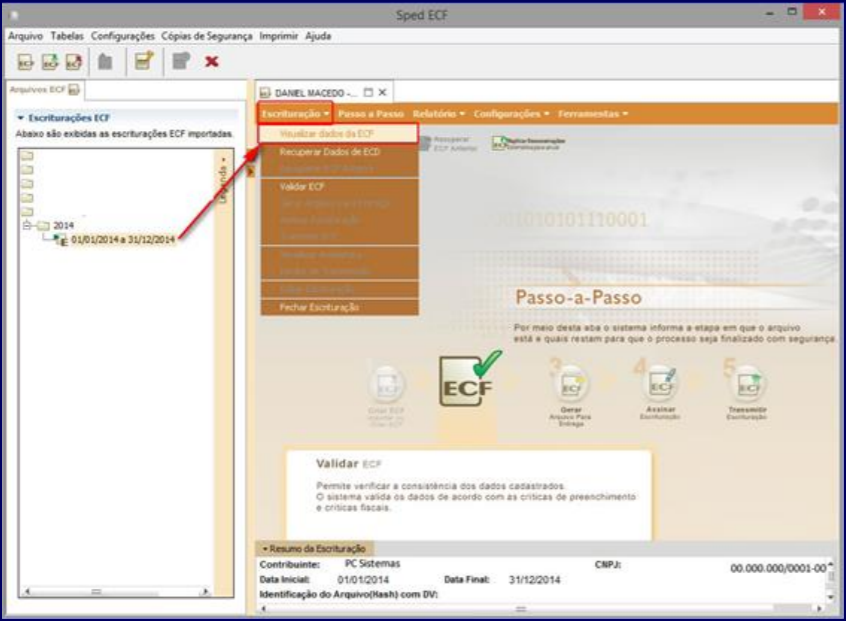This screenshot has height=621, width=846.
Task: Click the Identificação do Arquivo(Hash) com DV label
Action: click(349, 595)
